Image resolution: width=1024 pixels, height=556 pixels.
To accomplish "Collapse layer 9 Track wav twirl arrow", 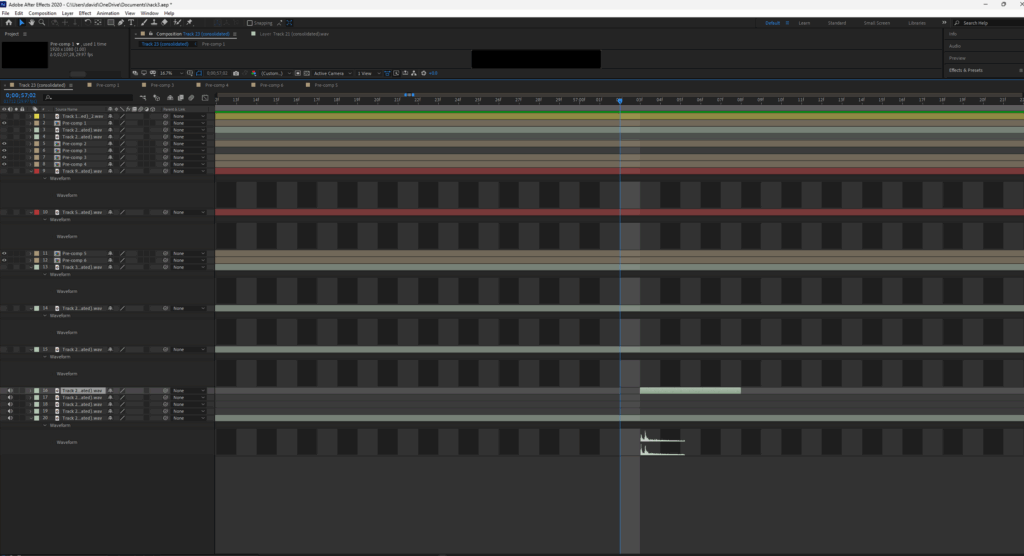I will (x=30, y=171).
